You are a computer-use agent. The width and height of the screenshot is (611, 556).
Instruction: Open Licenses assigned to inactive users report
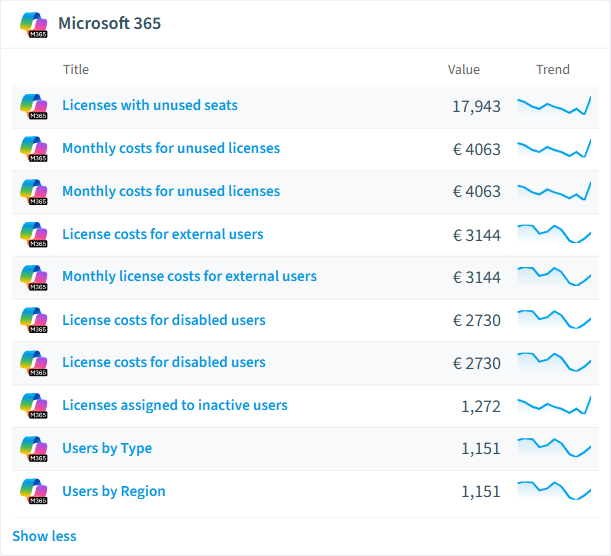(175, 405)
